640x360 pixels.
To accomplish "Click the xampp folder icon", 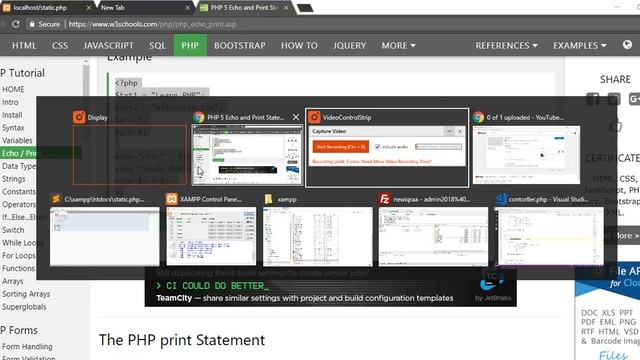I will coord(268,199).
